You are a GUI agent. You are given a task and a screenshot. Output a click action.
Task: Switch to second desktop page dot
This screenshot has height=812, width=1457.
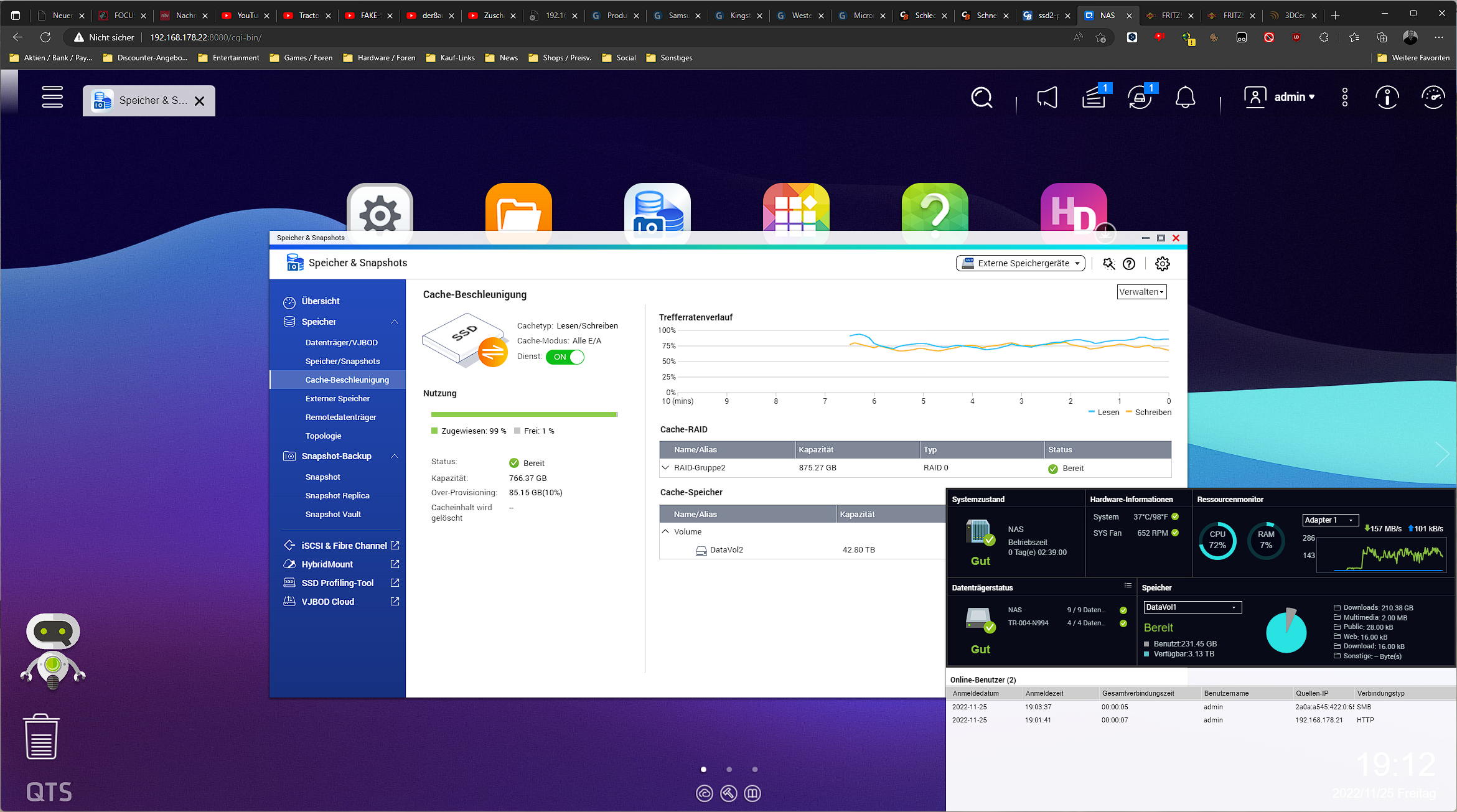click(729, 770)
